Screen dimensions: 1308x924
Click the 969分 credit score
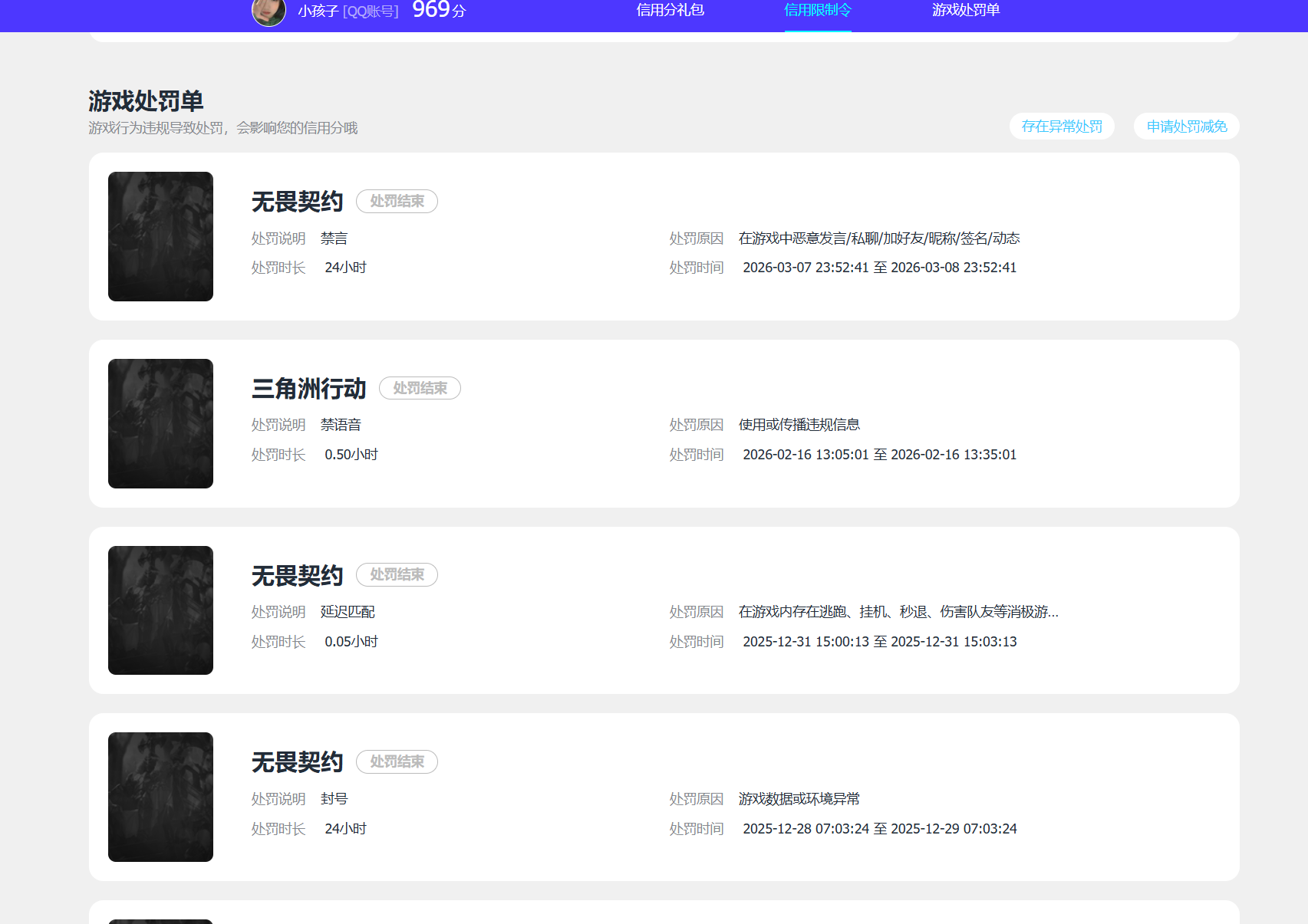pos(439,10)
